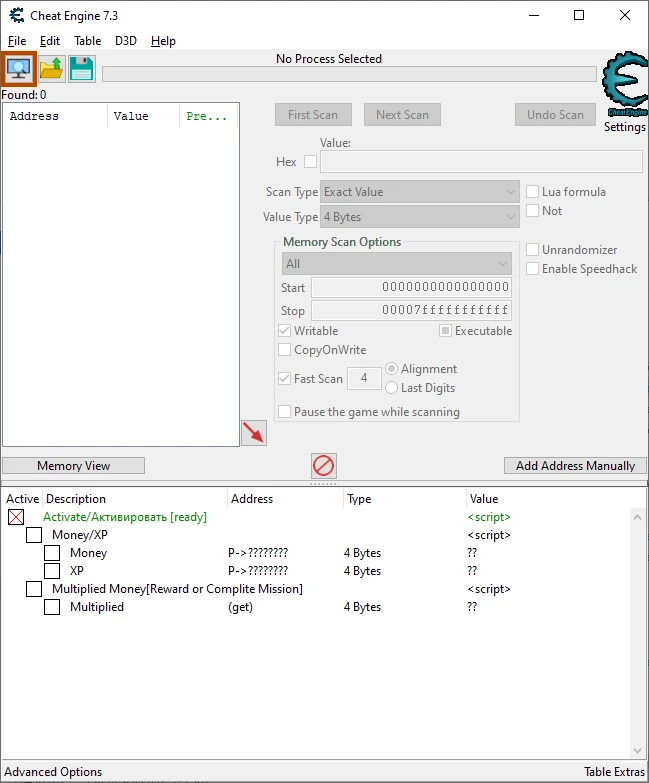Click the Stop address field

[411, 310]
